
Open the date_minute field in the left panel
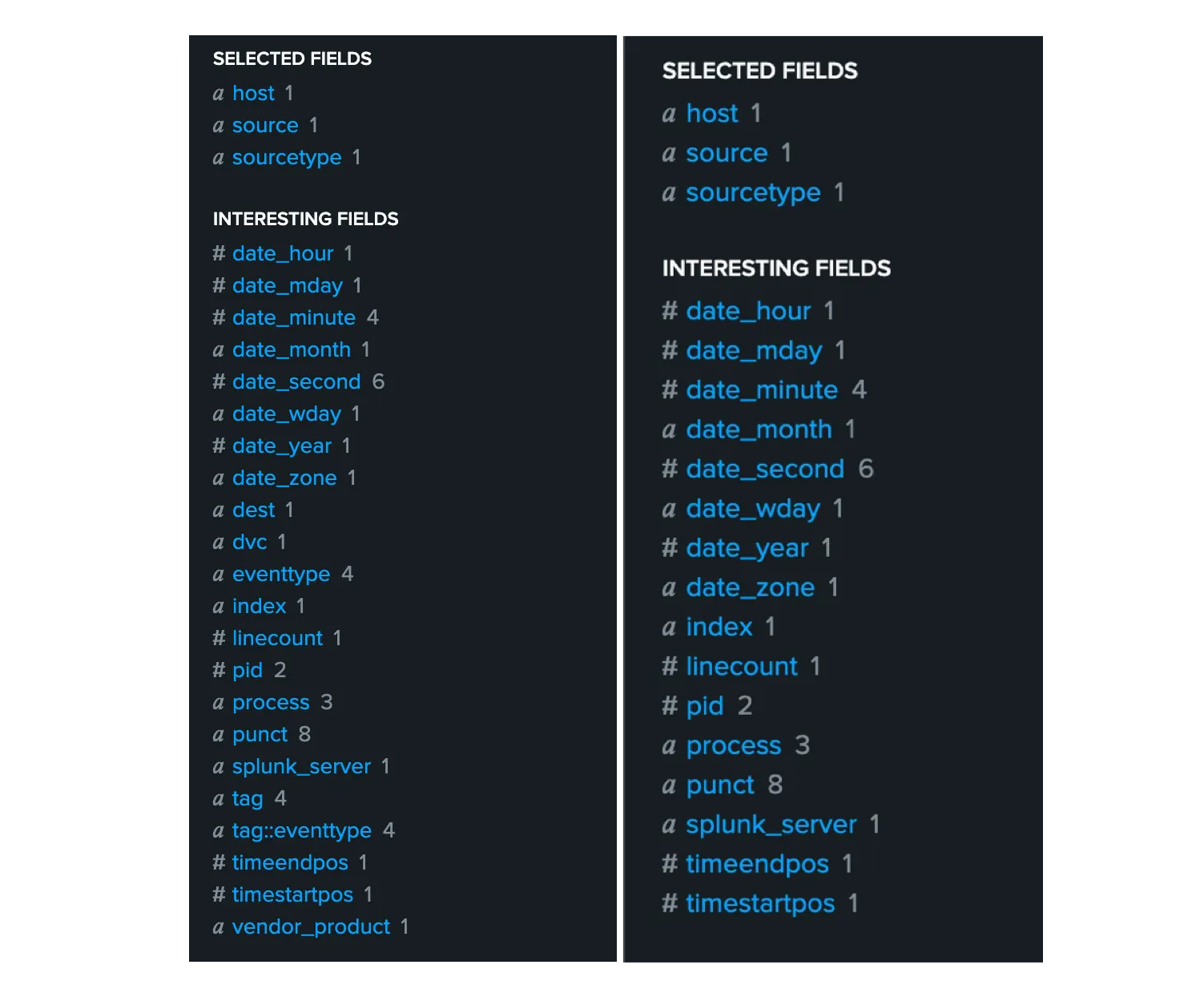click(x=294, y=317)
